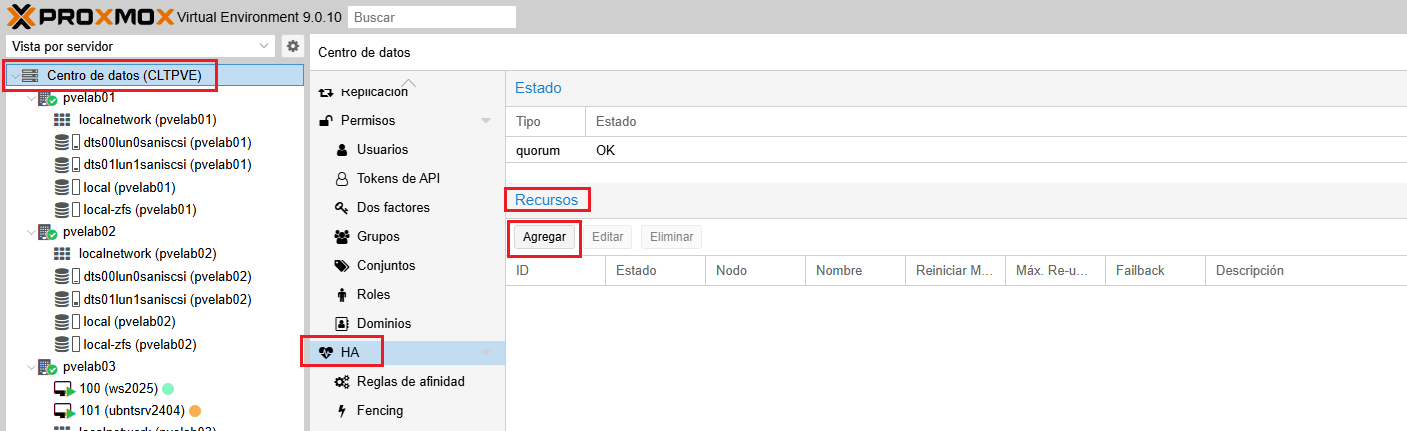This screenshot has width=1407, height=431.
Task: Click the pvelab01 node icon
Action: 47,98
